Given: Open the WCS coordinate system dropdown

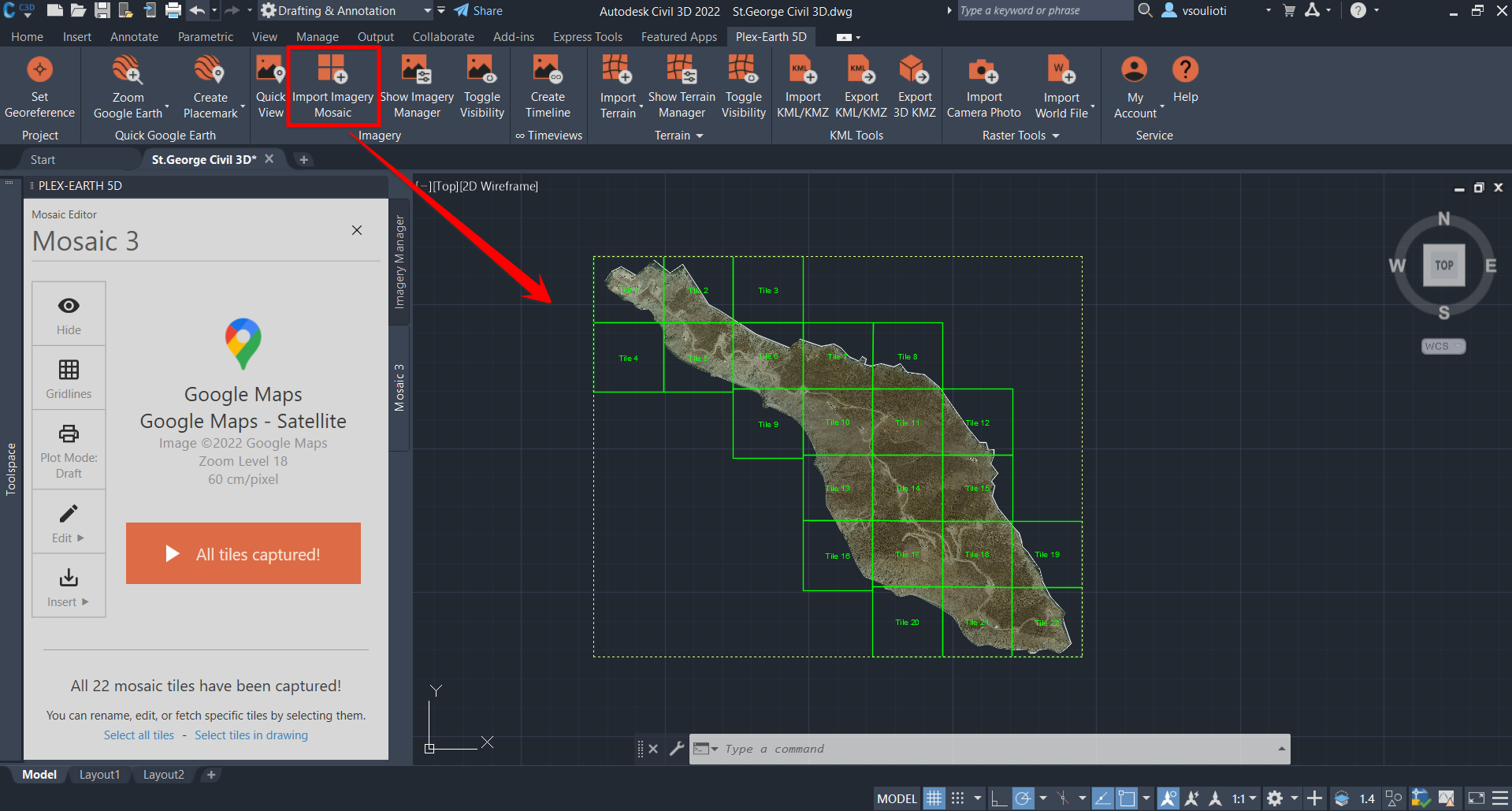Looking at the screenshot, I should [x=1443, y=346].
